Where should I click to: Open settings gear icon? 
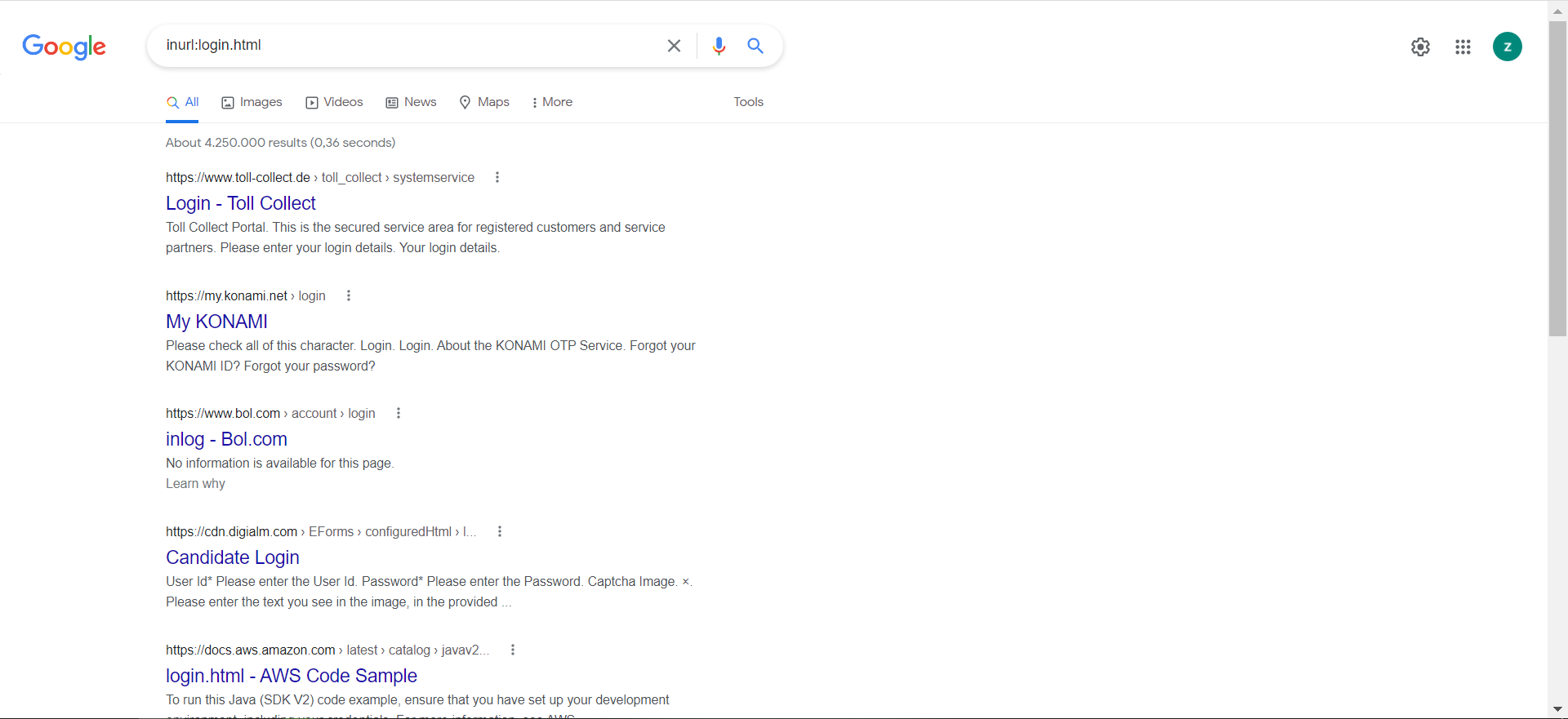coord(1420,47)
